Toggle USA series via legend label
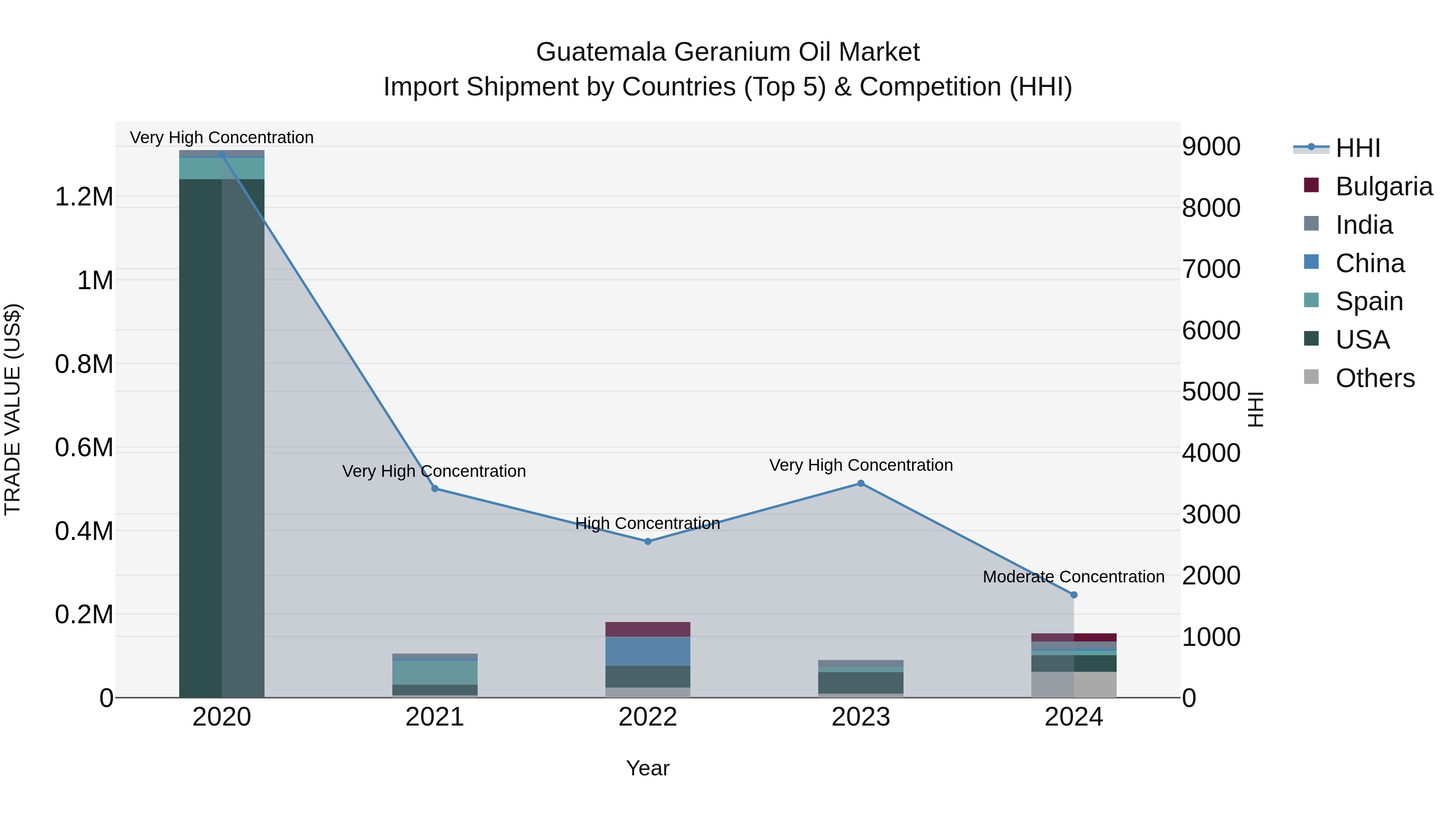 point(1362,340)
